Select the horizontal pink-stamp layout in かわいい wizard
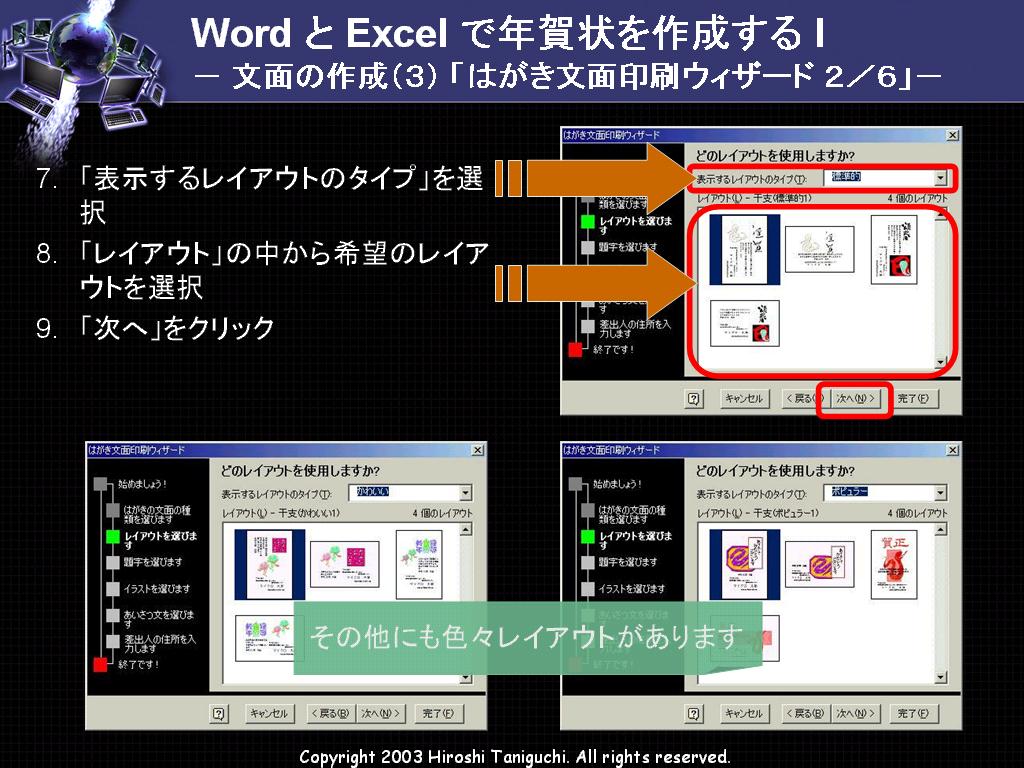This screenshot has height=768, width=1024. [344, 565]
